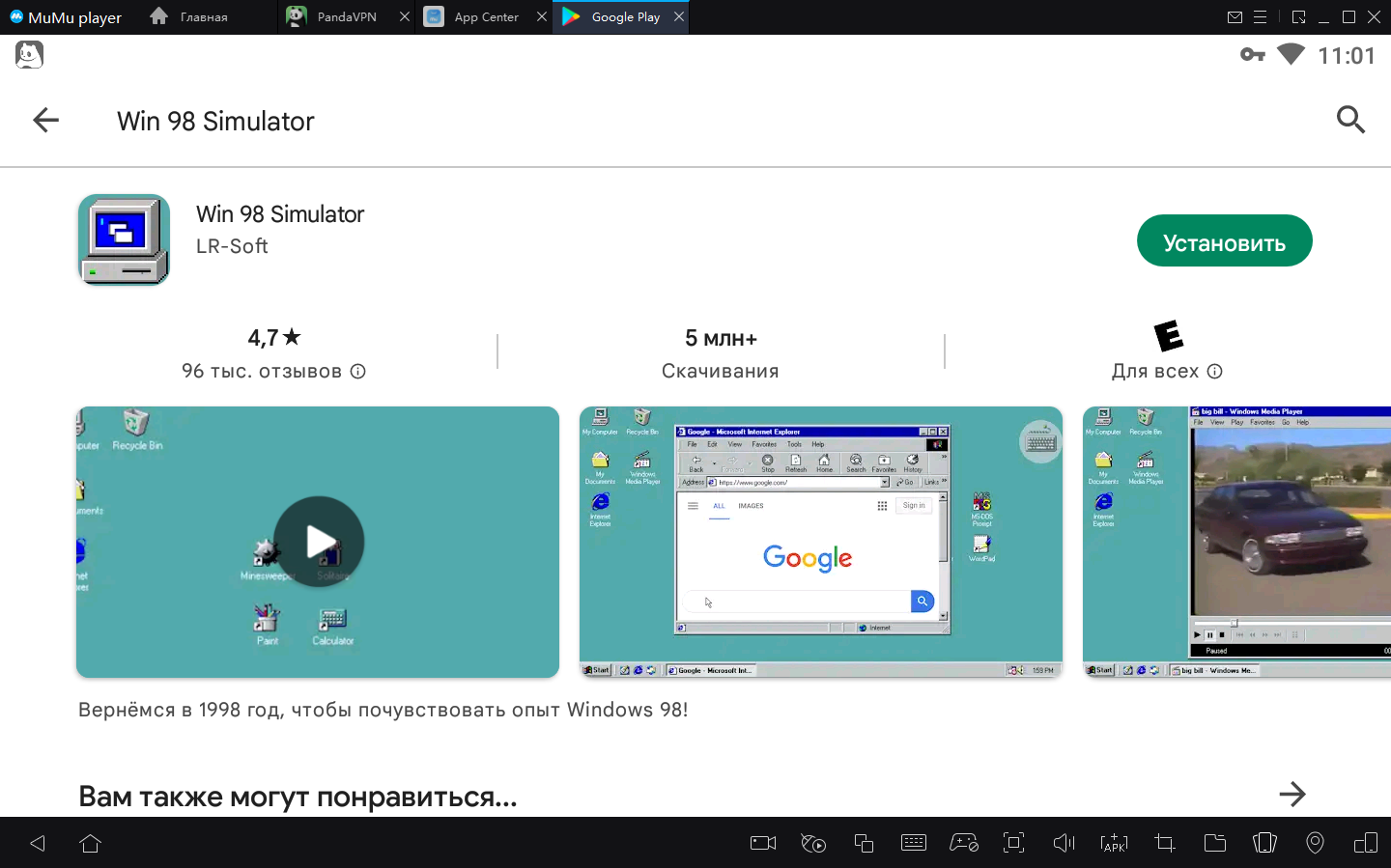Click the Install APK icon
The image size is (1391, 868).
point(1114,843)
